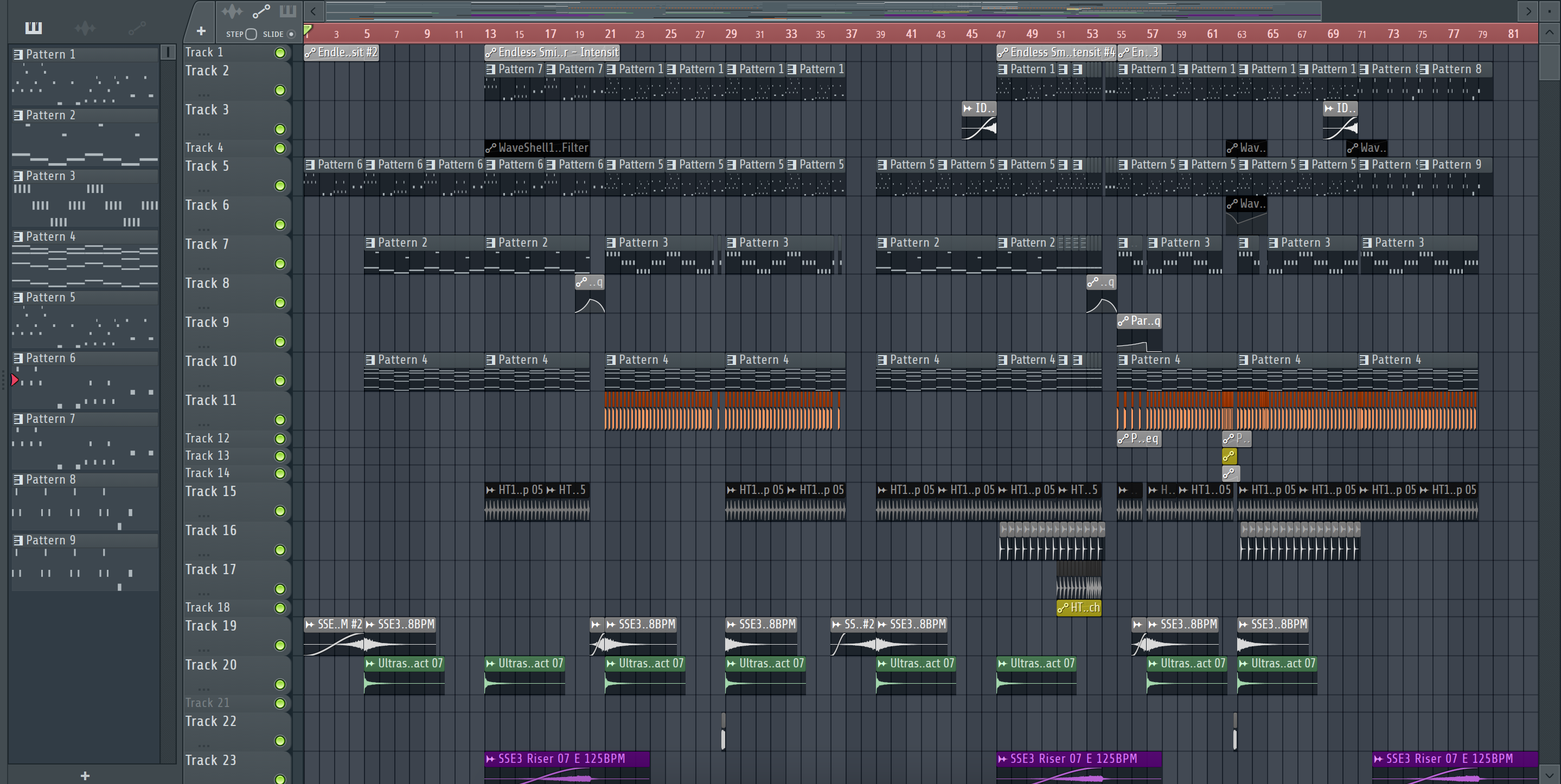Click the piano icon next to Pattern 1
Viewport: 1561px width, 784px height.
[18, 54]
